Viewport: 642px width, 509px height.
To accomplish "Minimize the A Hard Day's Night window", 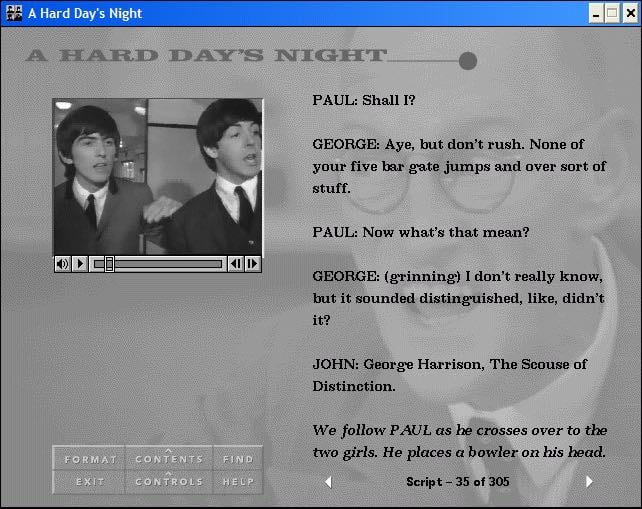I will [596, 14].
